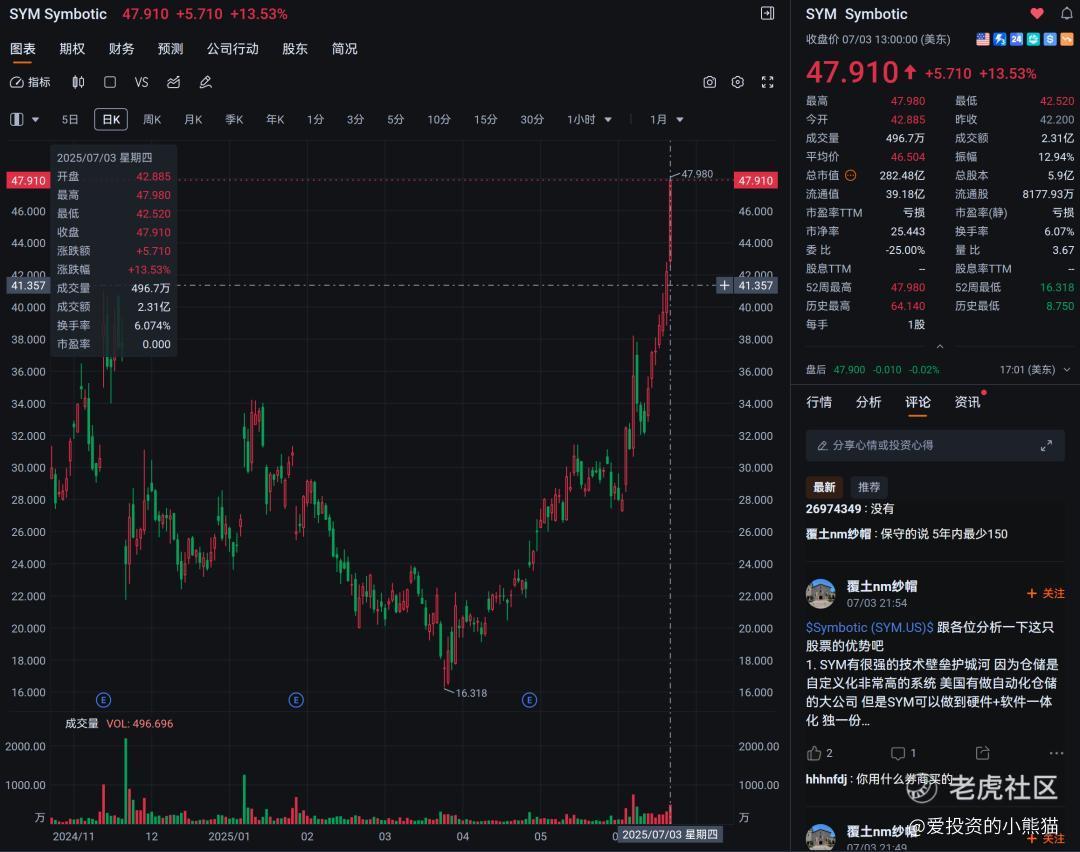Image resolution: width=1080 pixels, height=852 pixels.
Task: Show 推荐 comments
Action: point(869,487)
